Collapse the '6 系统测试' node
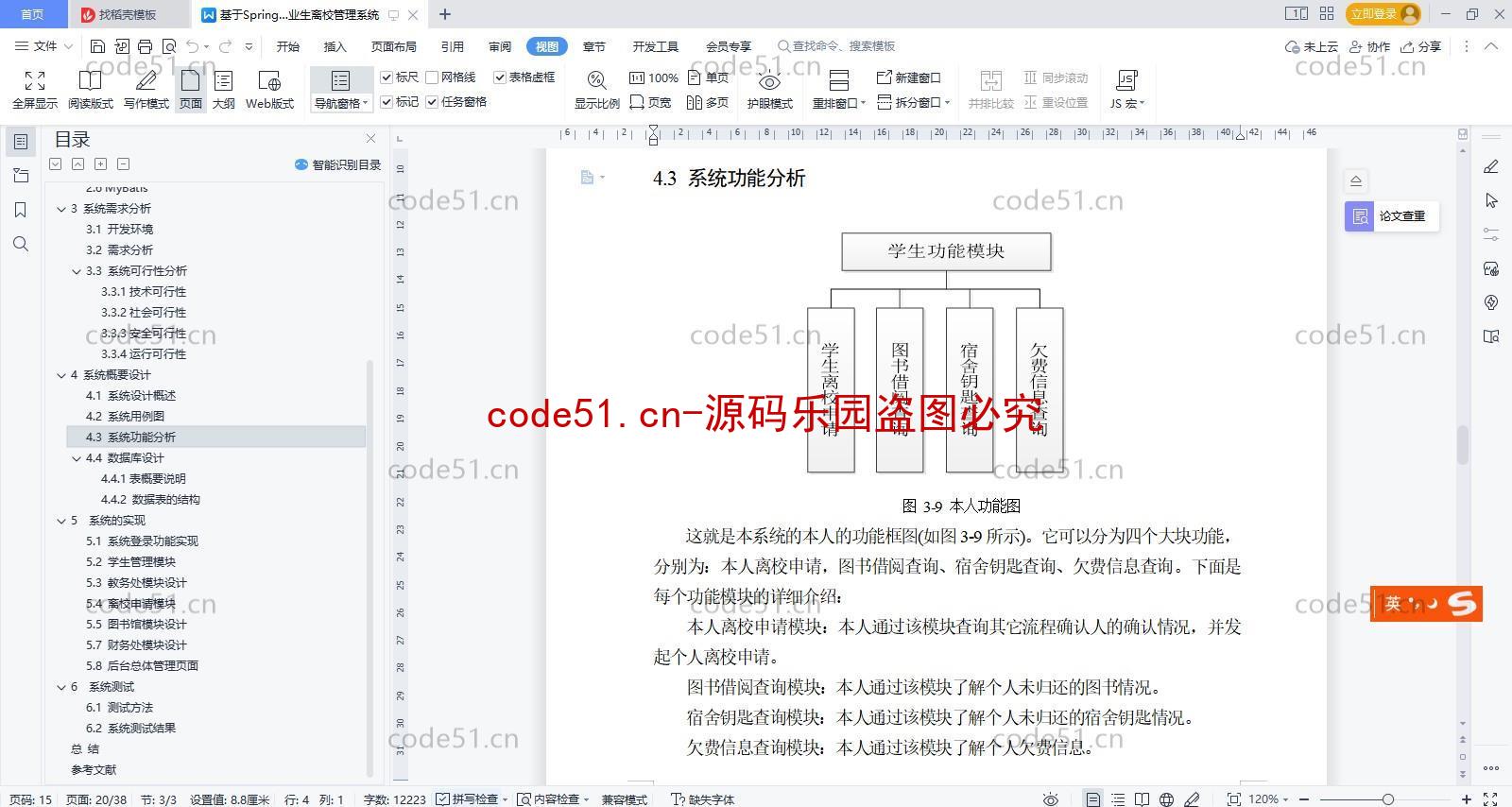This screenshot has height=807, width=1512. tap(61, 687)
